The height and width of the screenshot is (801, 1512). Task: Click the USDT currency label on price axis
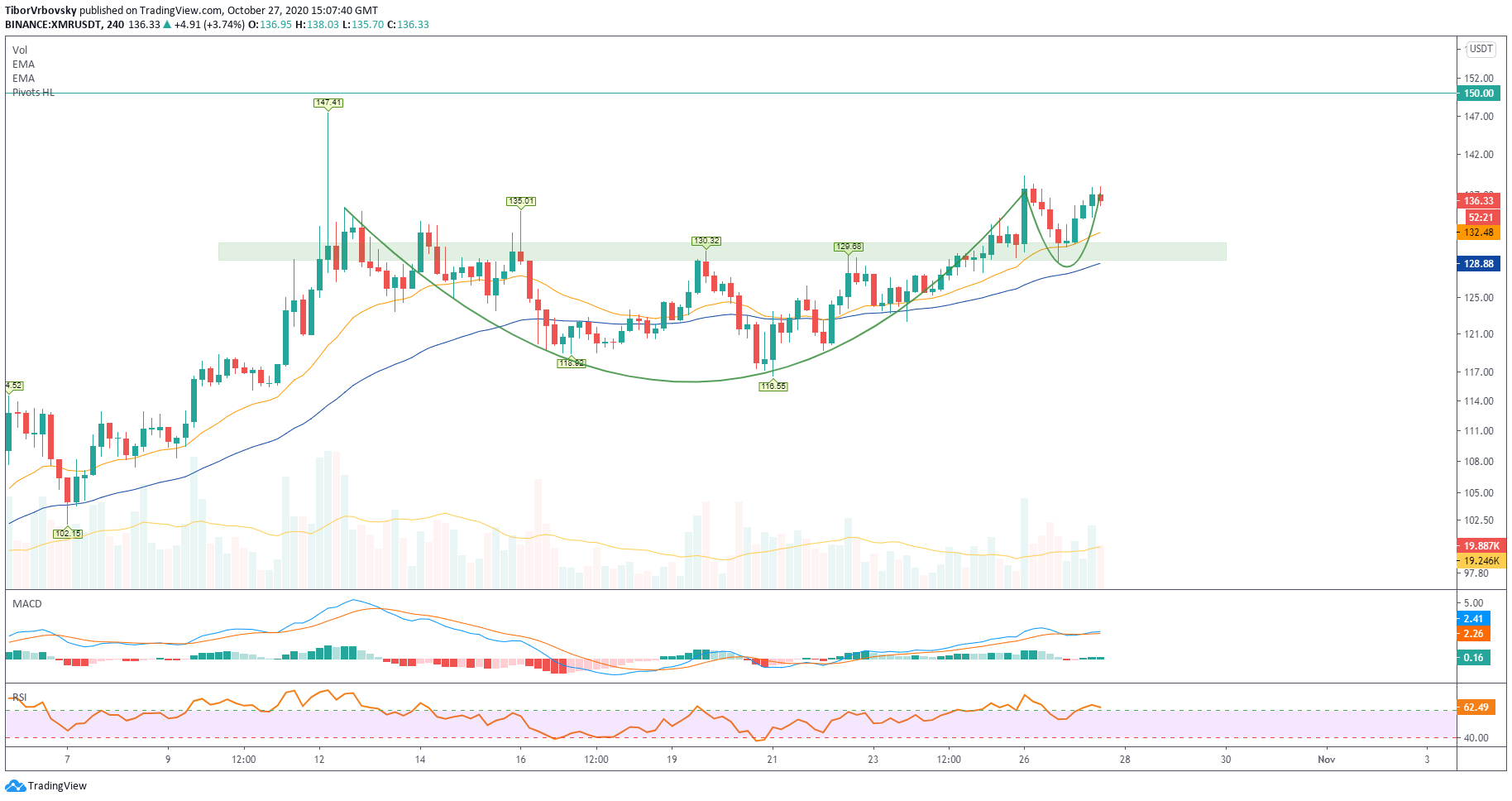point(1481,49)
